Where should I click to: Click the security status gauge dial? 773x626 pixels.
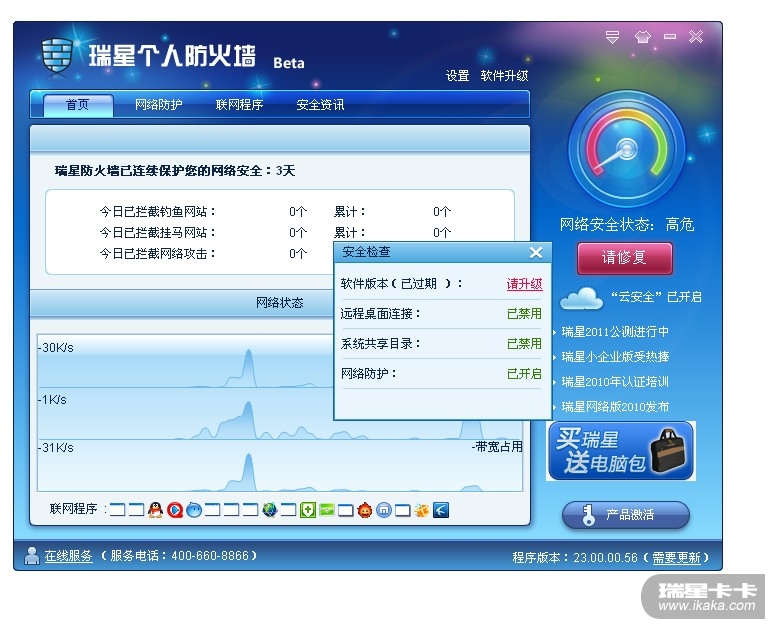pos(626,149)
